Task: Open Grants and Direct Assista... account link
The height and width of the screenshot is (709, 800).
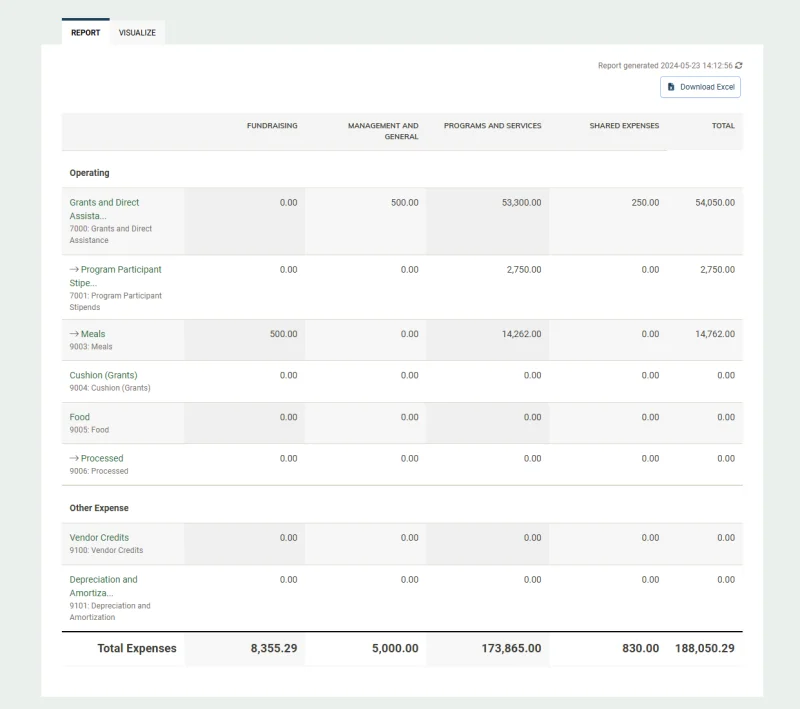Action: coord(104,209)
